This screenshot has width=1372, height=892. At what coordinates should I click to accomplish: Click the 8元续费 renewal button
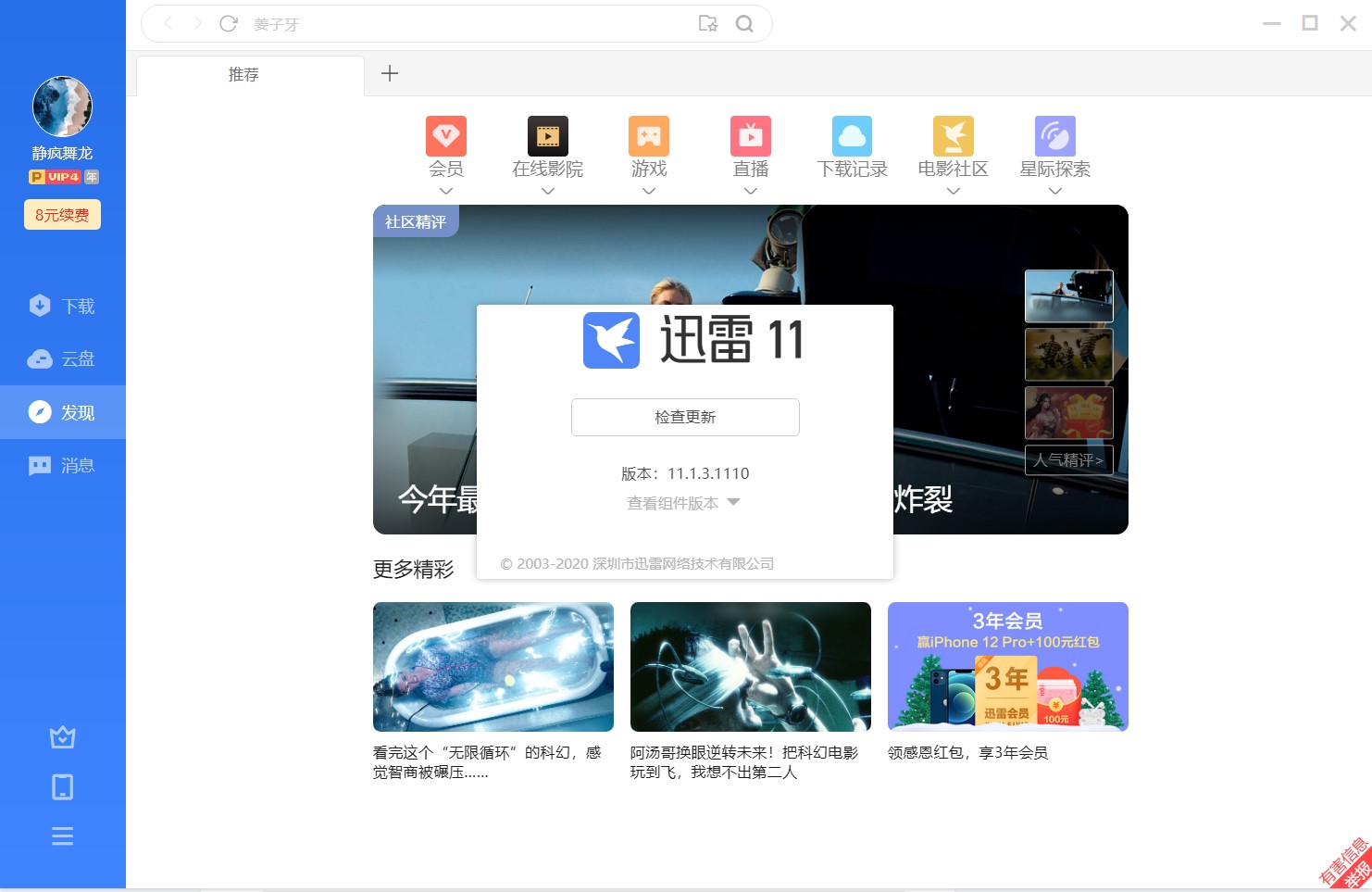coord(62,214)
